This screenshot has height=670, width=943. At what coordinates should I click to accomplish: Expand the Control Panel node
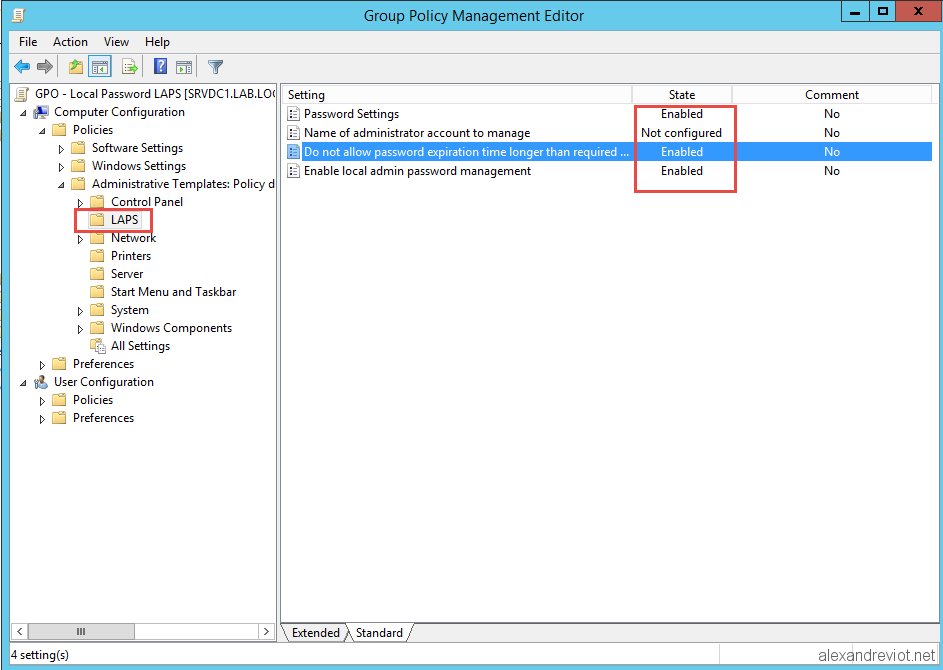pos(80,203)
